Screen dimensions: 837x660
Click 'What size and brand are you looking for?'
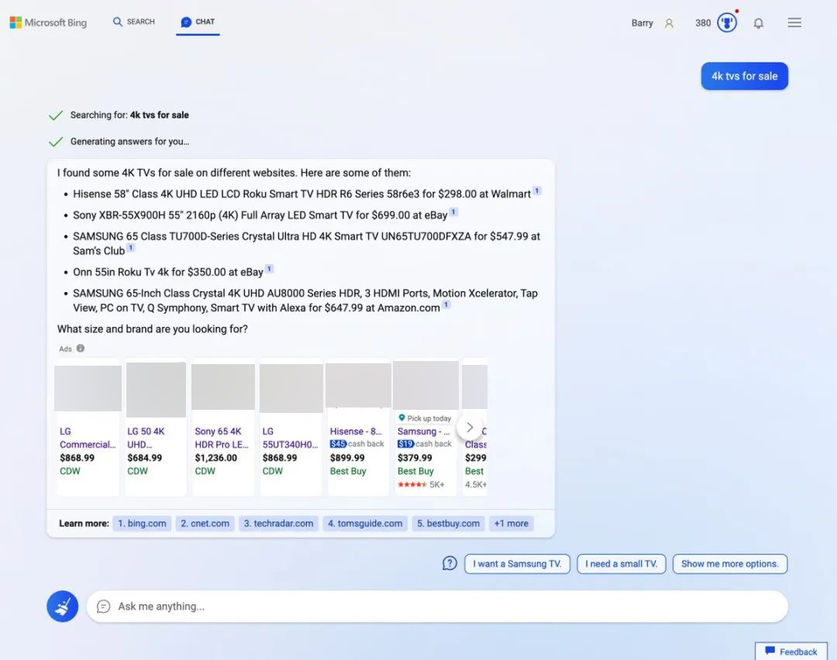[x=153, y=329]
